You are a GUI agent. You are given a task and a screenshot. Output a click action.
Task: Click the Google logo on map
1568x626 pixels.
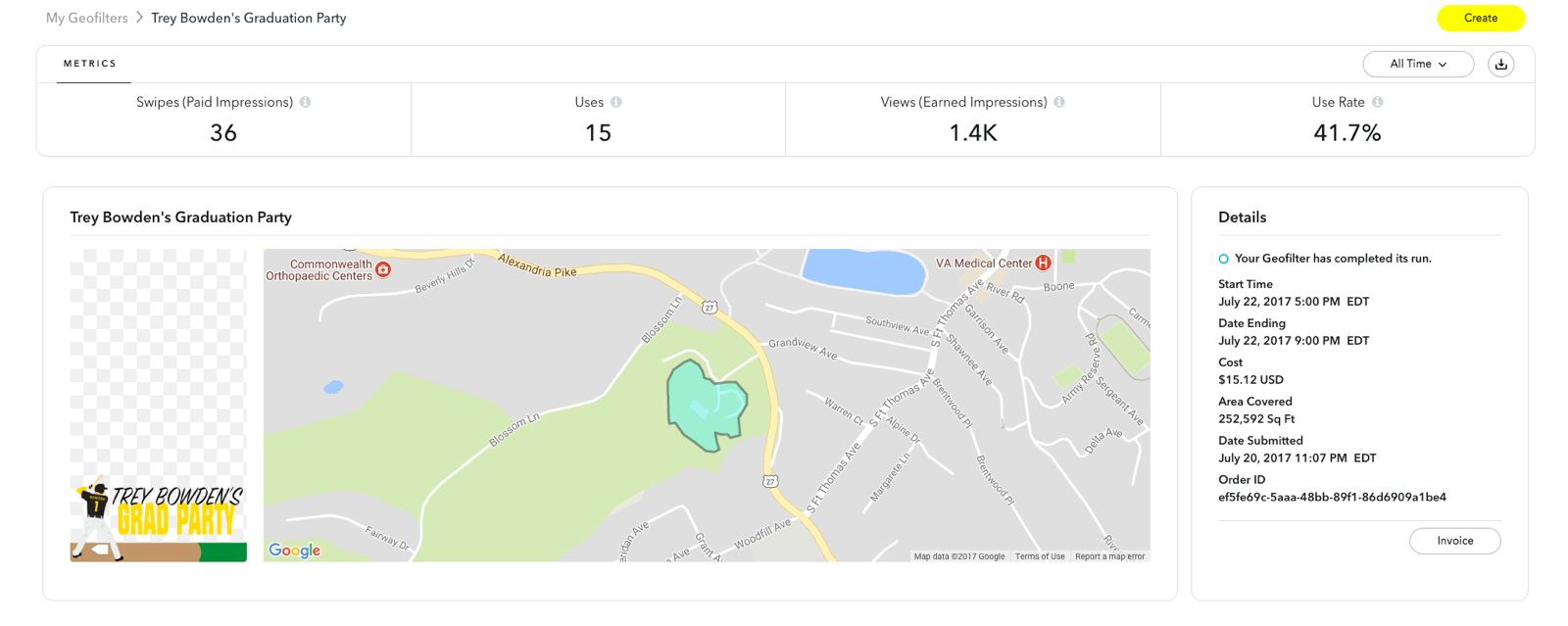pyautogui.click(x=295, y=551)
